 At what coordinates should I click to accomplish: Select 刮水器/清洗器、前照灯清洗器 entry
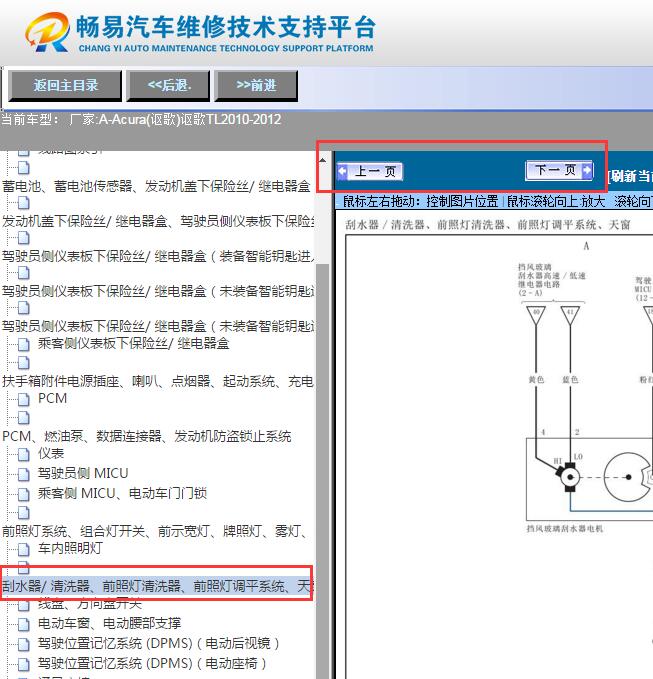[157, 586]
